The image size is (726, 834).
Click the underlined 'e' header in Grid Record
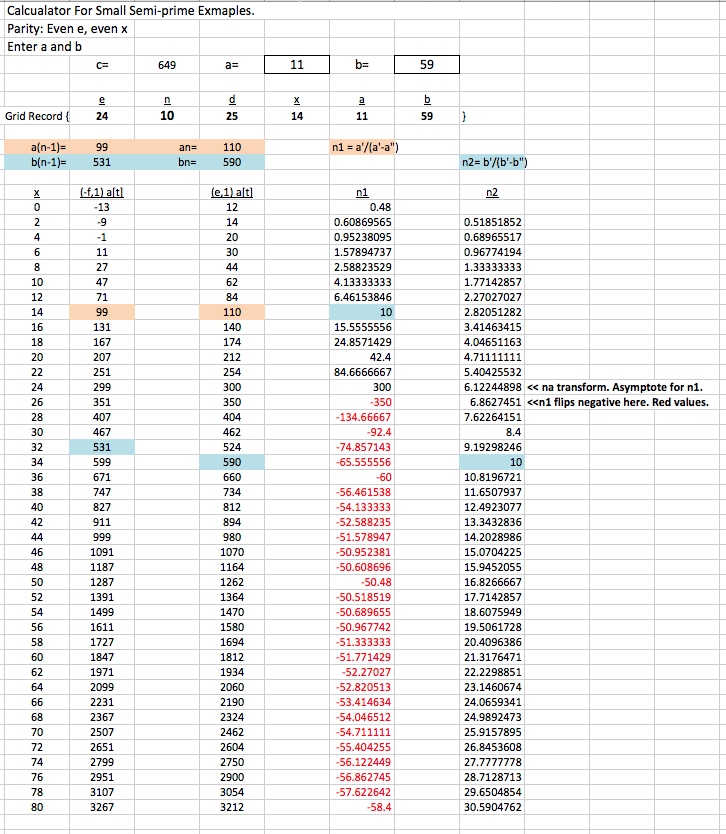(x=102, y=100)
